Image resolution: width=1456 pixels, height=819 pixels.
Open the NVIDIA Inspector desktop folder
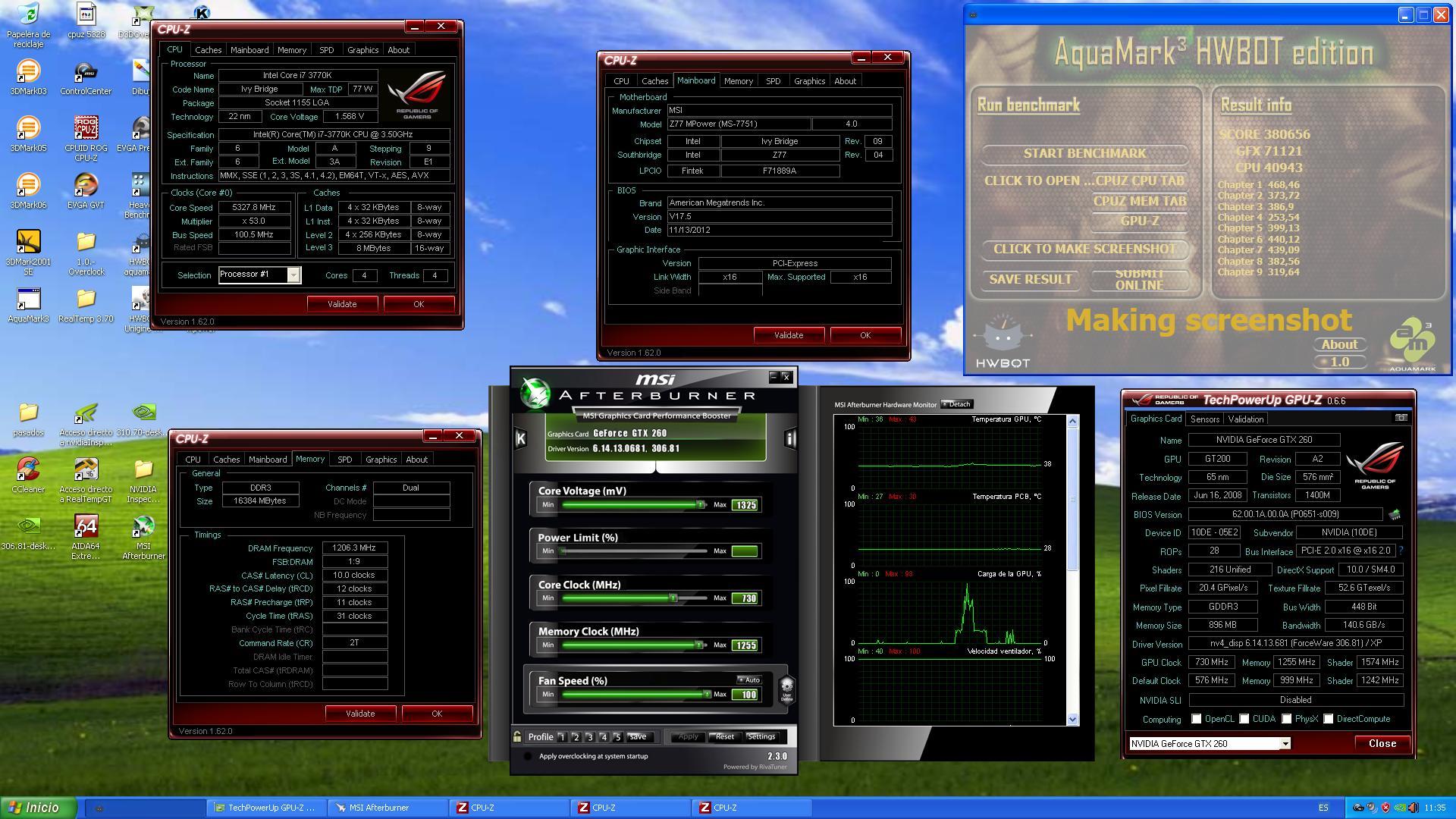pyautogui.click(x=143, y=480)
